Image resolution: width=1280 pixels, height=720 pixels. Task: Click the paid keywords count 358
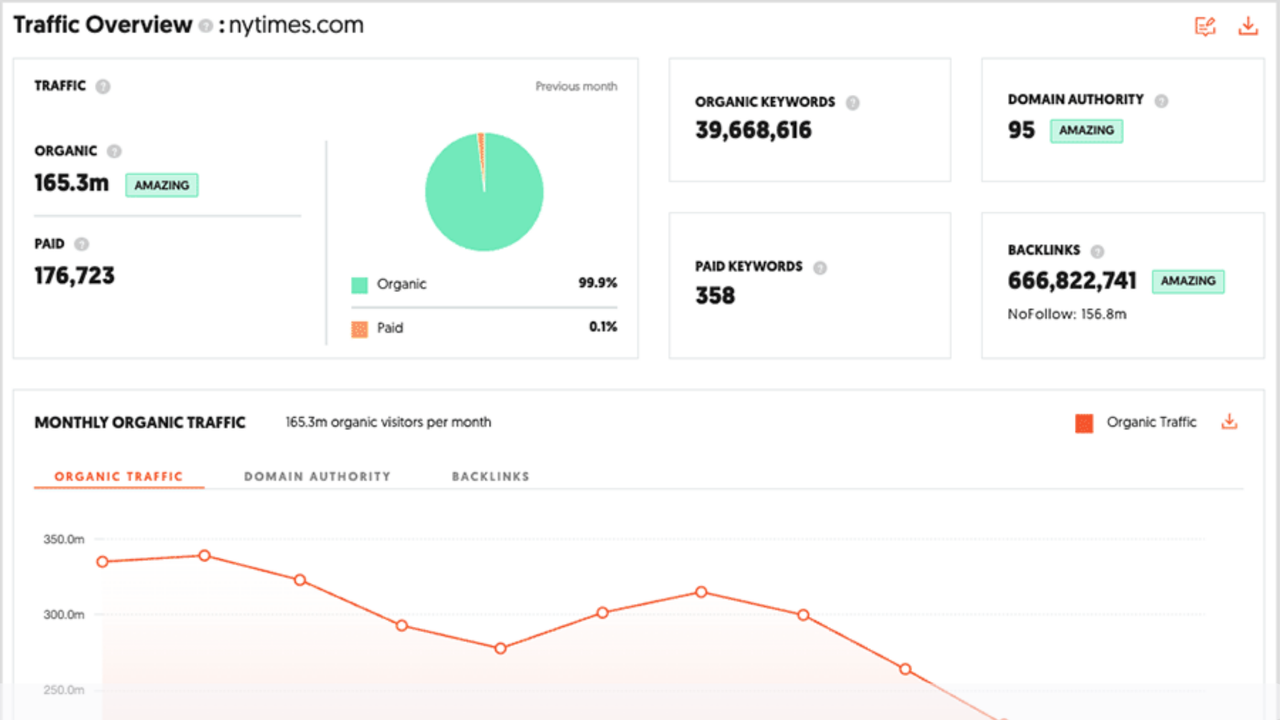point(715,296)
